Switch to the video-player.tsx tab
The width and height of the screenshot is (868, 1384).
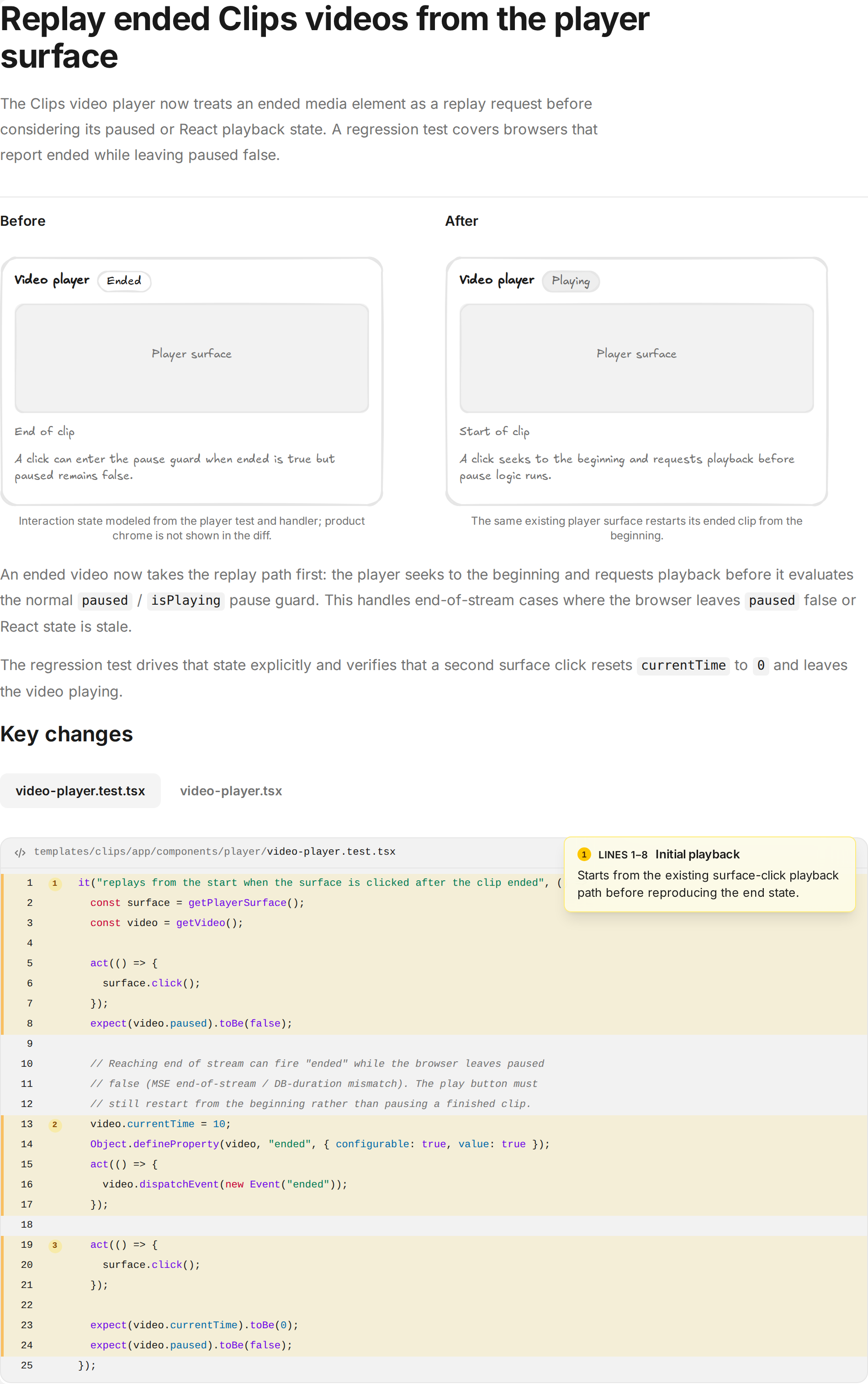point(231,791)
